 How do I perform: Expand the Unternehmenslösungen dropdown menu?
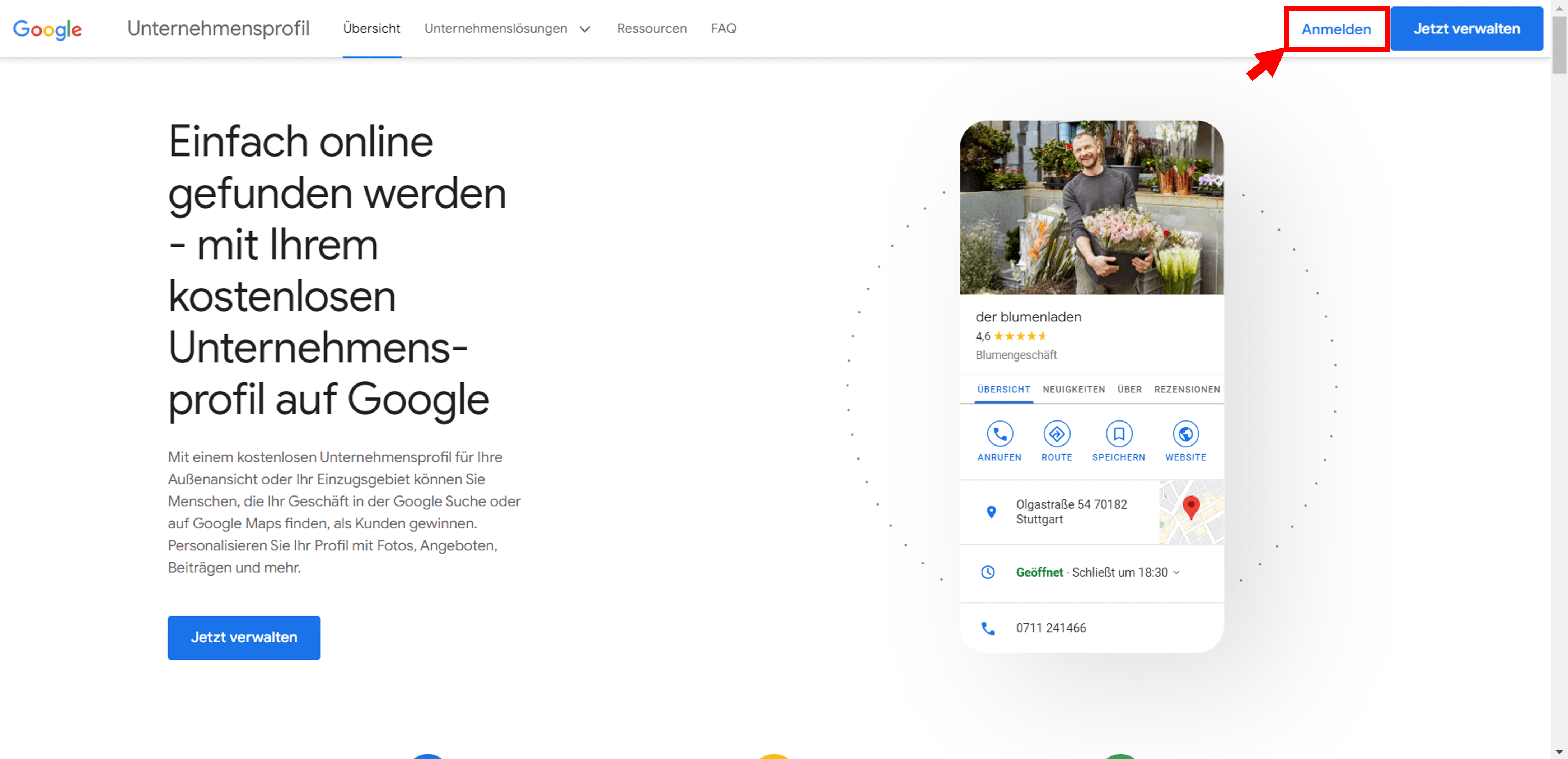[x=507, y=29]
